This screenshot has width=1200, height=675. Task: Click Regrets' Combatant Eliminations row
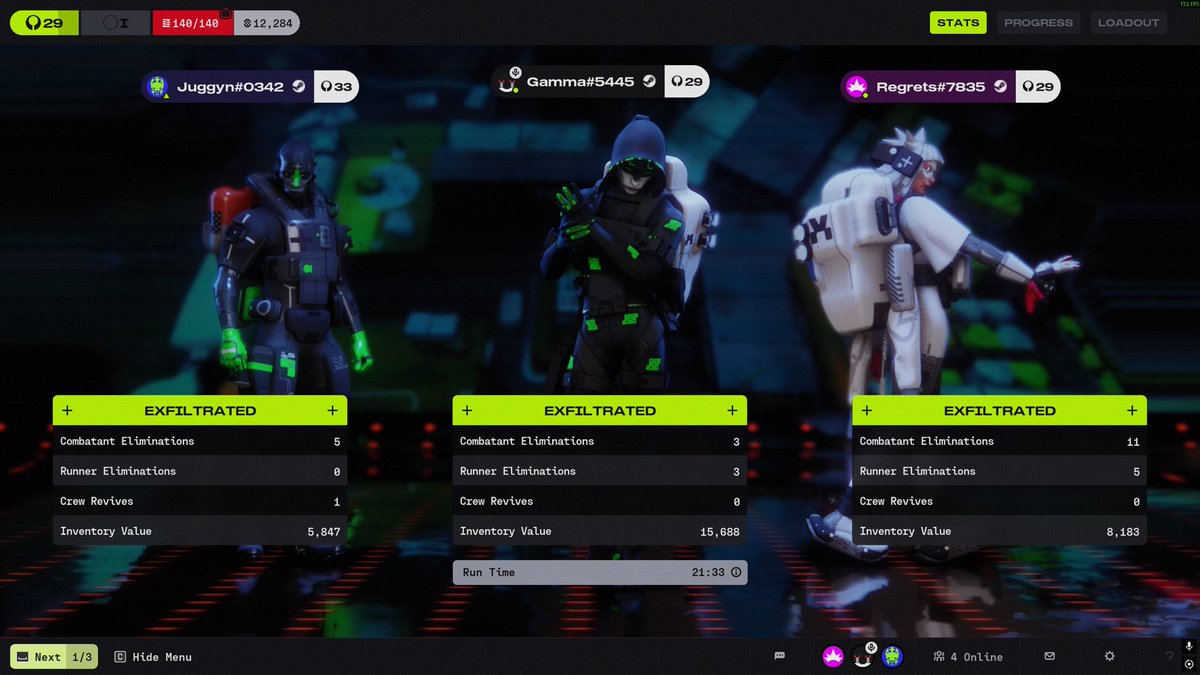pos(1000,441)
